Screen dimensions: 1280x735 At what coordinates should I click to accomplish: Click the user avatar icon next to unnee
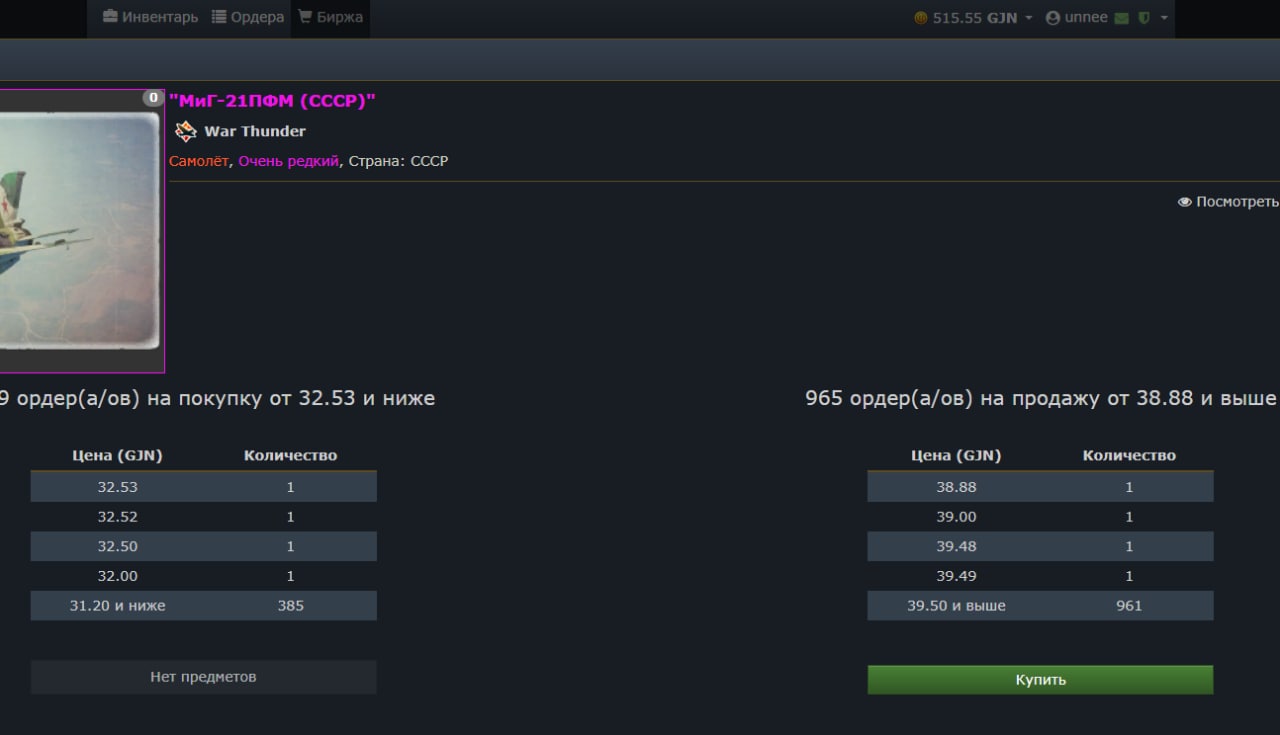click(1053, 18)
